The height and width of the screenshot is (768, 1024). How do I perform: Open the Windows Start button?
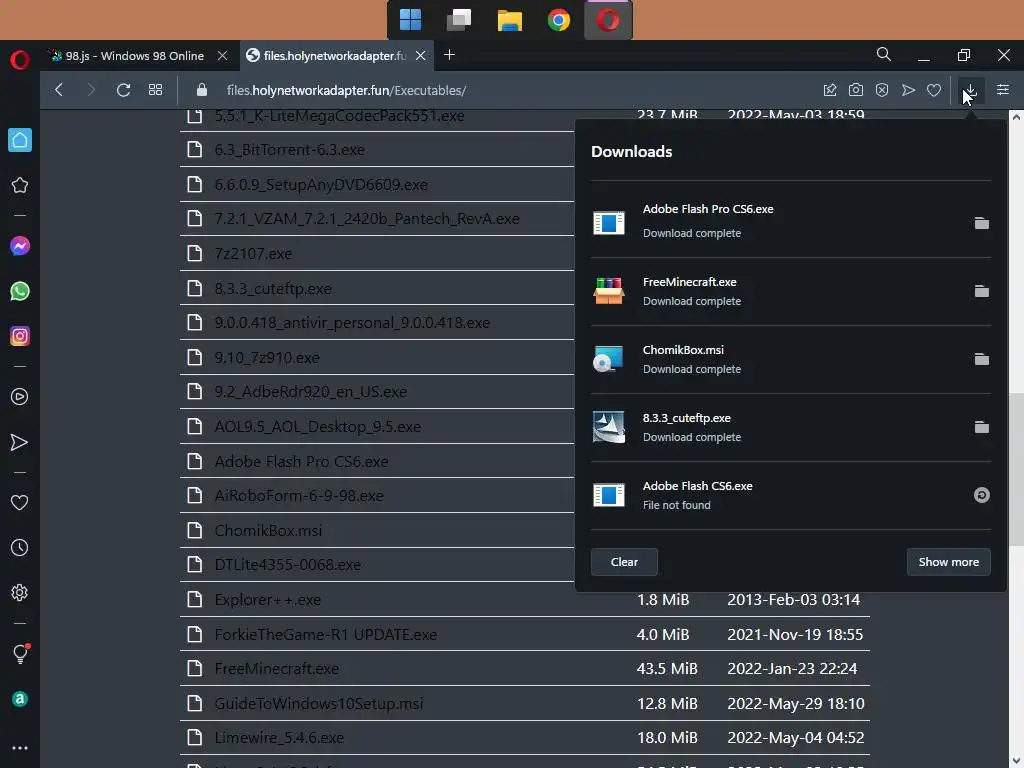coord(410,20)
